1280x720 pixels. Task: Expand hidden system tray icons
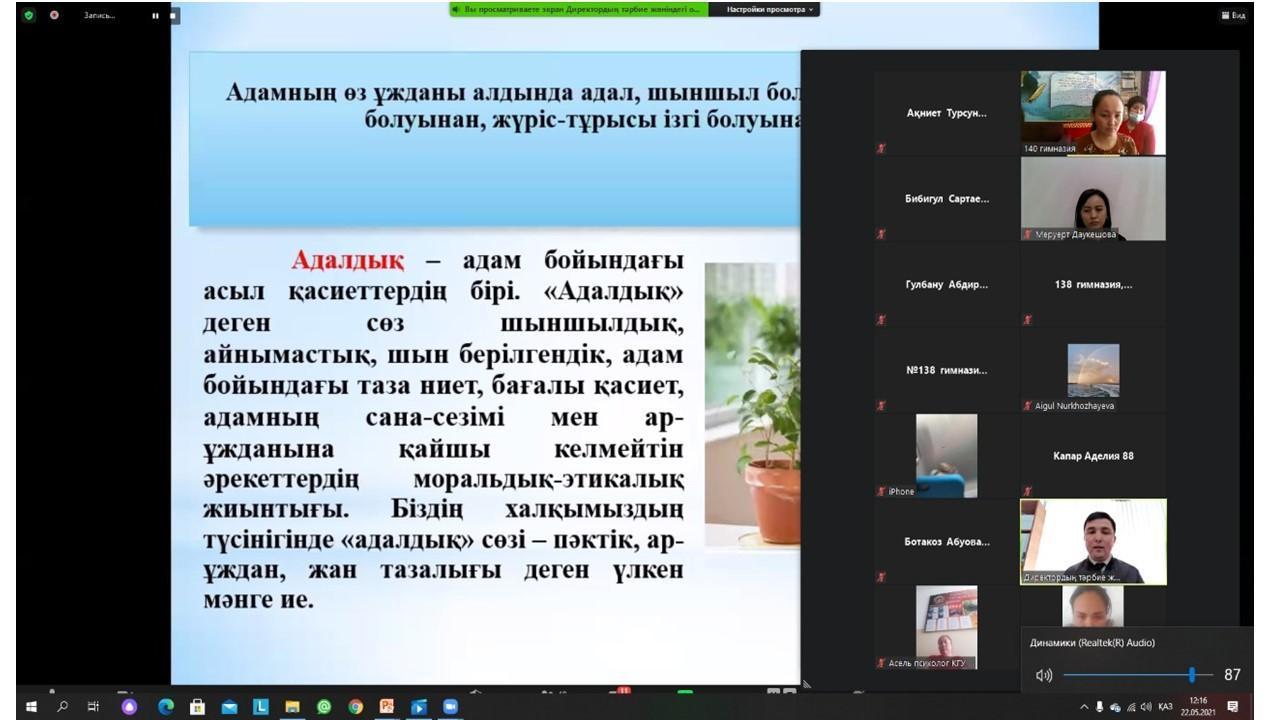point(1084,707)
